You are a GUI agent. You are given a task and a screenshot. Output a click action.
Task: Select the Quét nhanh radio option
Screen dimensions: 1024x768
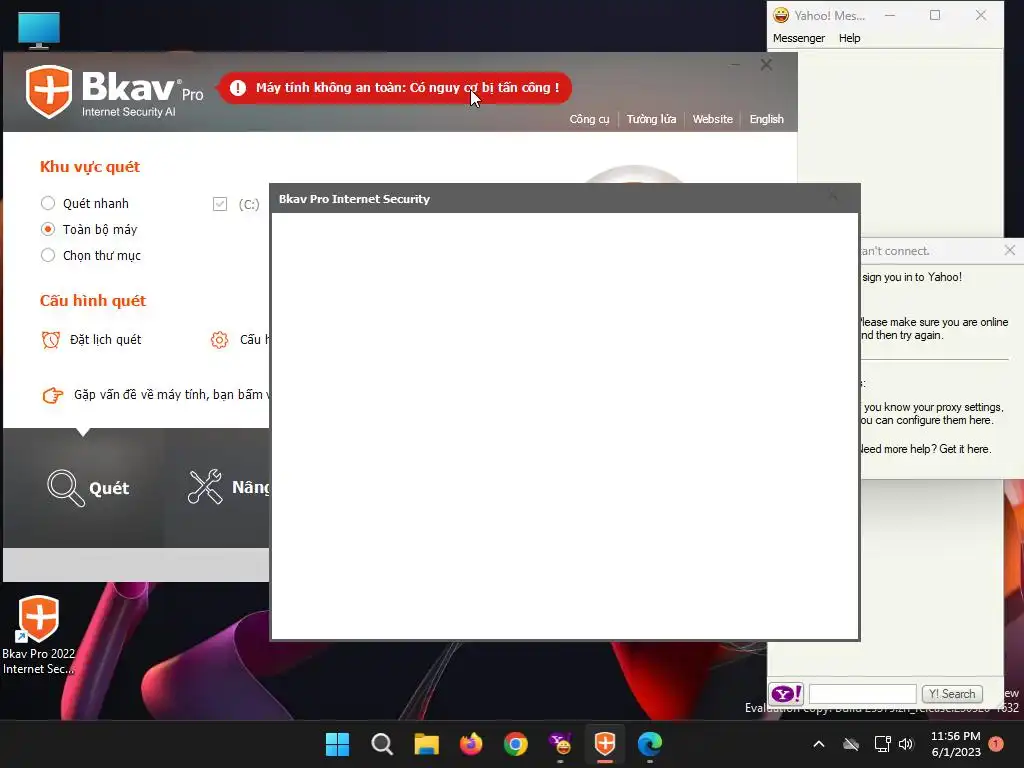48,203
